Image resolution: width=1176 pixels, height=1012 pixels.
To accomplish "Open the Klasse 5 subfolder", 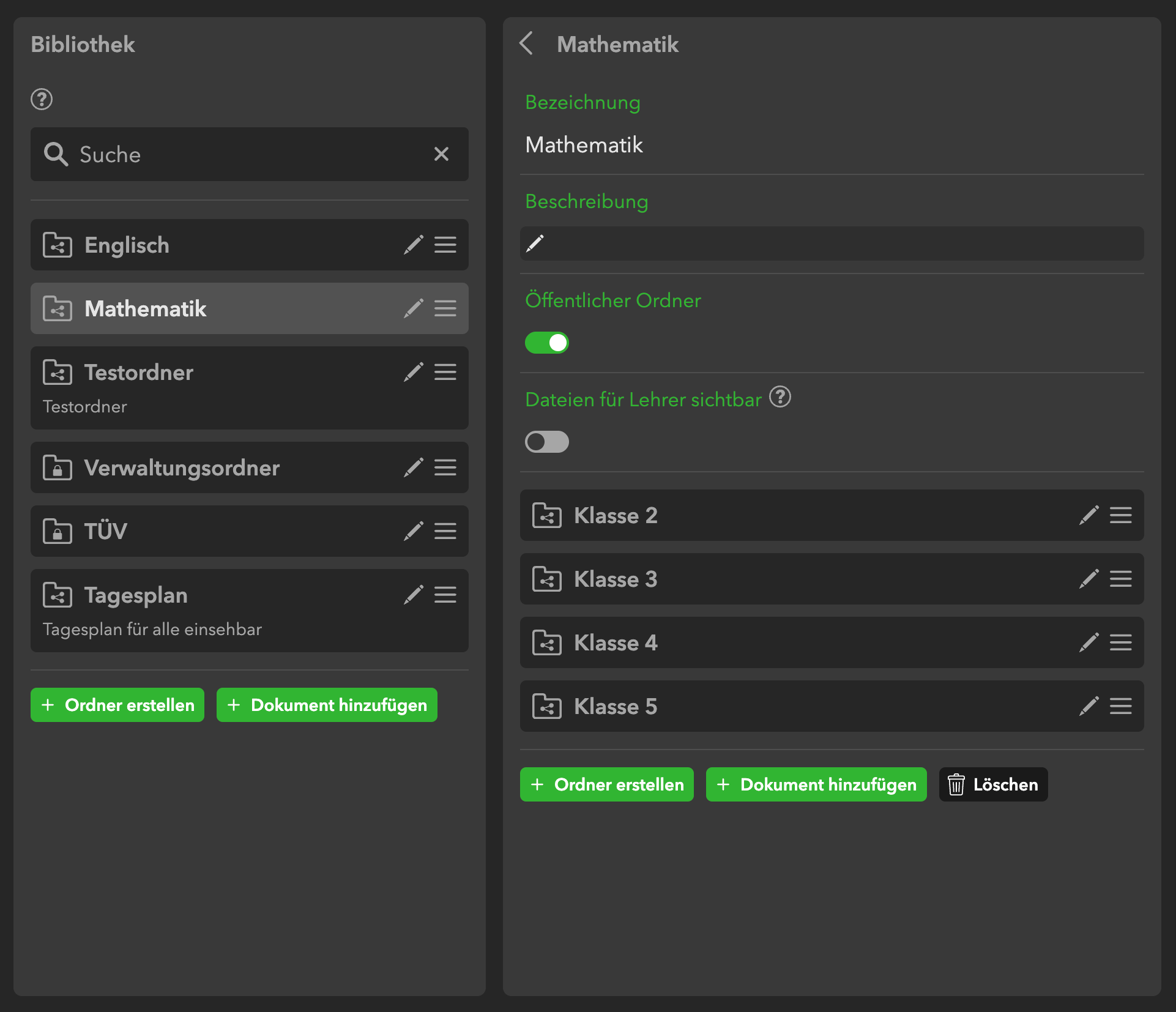I will tap(616, 706).
